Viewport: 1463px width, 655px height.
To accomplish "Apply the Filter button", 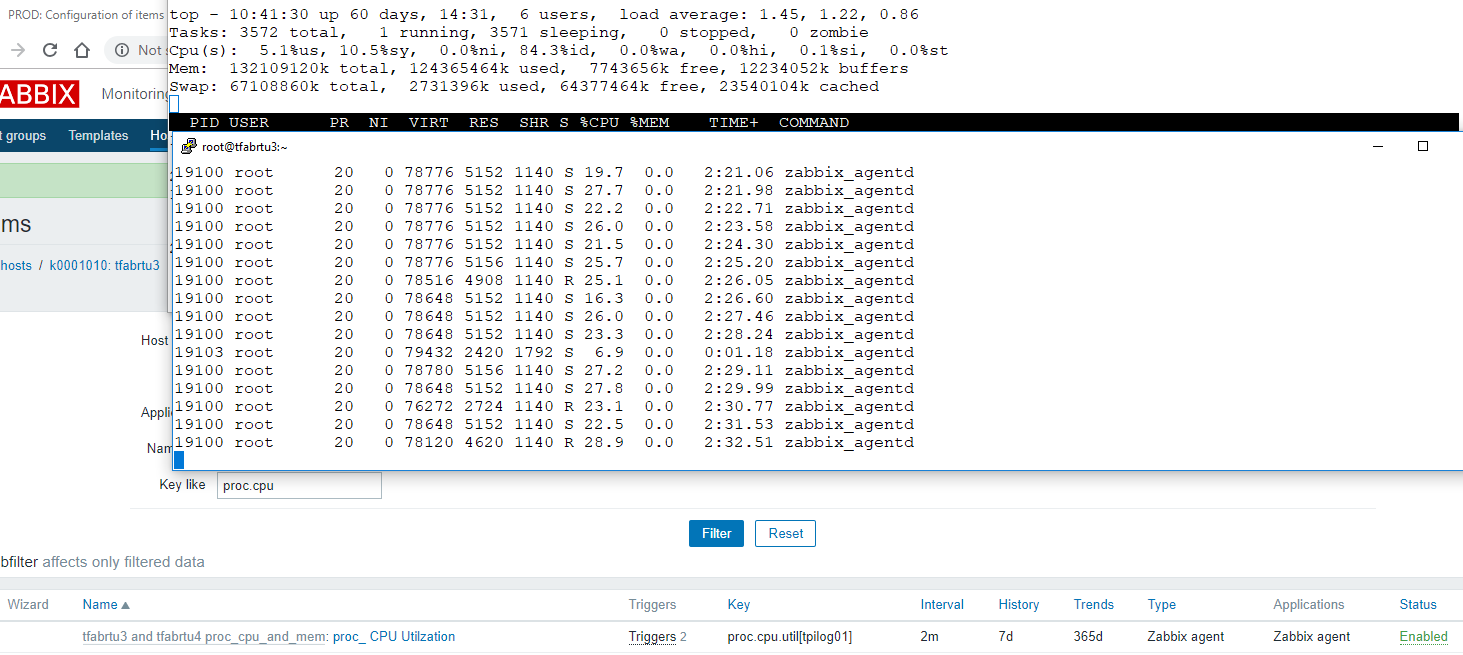I will [716, 533].
